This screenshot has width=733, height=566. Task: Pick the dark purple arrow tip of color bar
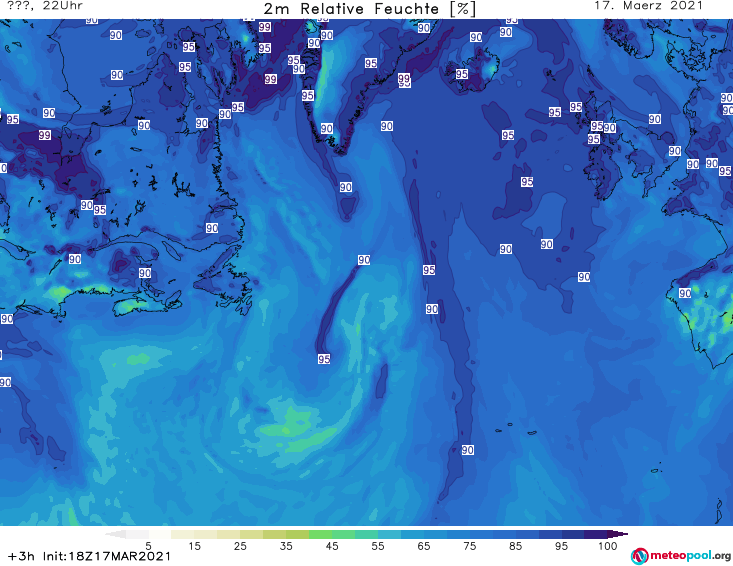coord(618,534)
